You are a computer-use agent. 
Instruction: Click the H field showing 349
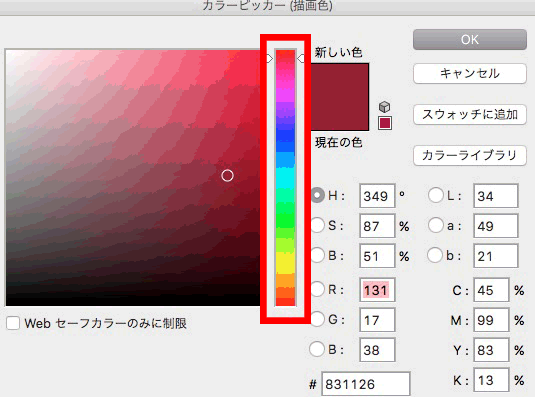click(377, 196)
